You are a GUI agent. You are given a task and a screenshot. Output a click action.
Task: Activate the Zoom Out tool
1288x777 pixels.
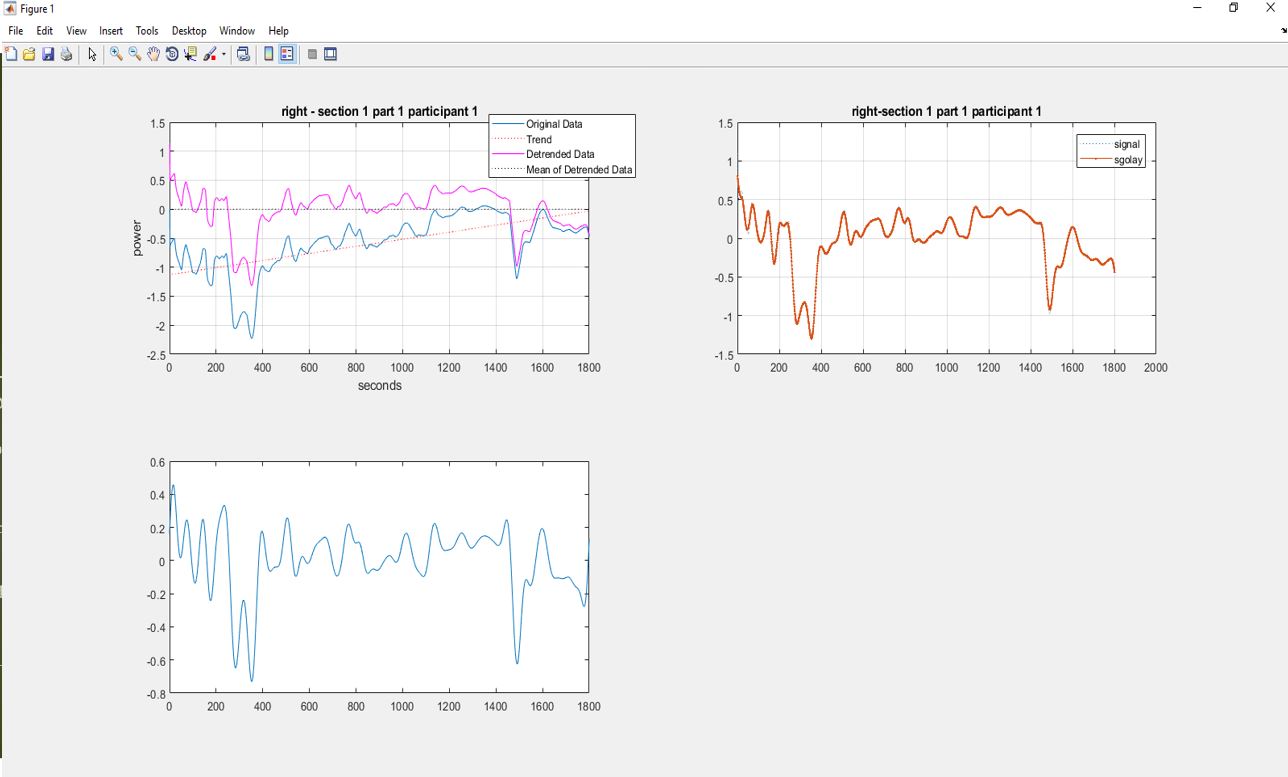135,54
